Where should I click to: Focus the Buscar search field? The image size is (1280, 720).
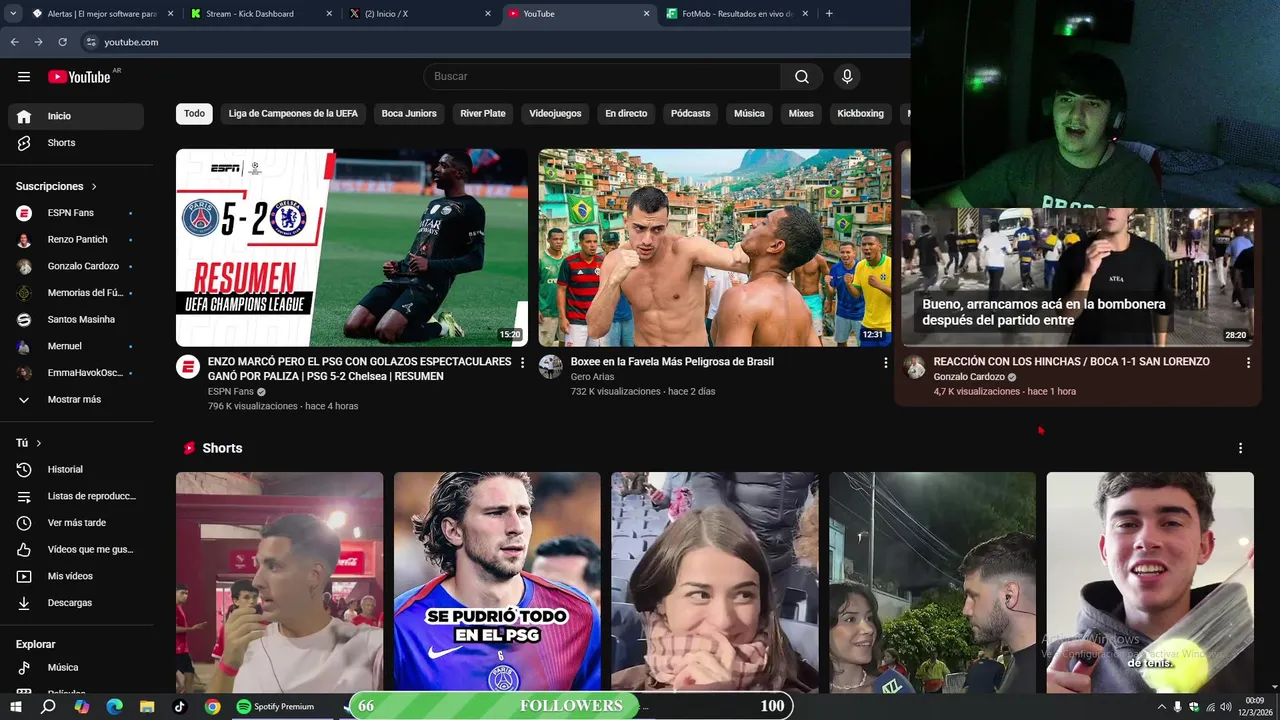pyautogui.click(x=603, y=77)
